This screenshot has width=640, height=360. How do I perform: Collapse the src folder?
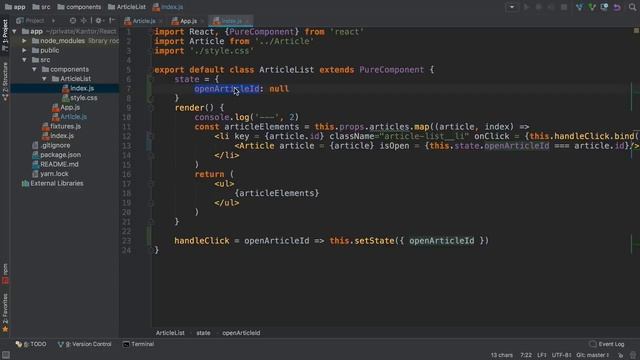point(24,60)
